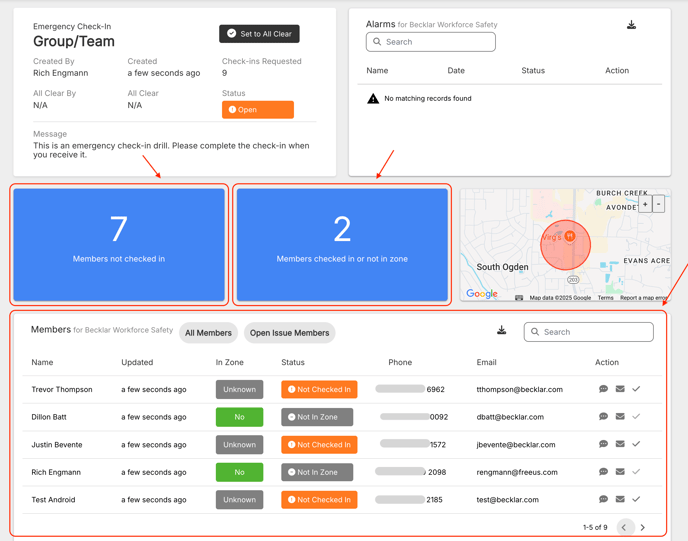Click green No zone badge for Rich Engmann
Image resolution: width=688 pixels, height=541 pixels.
(240, 473)
